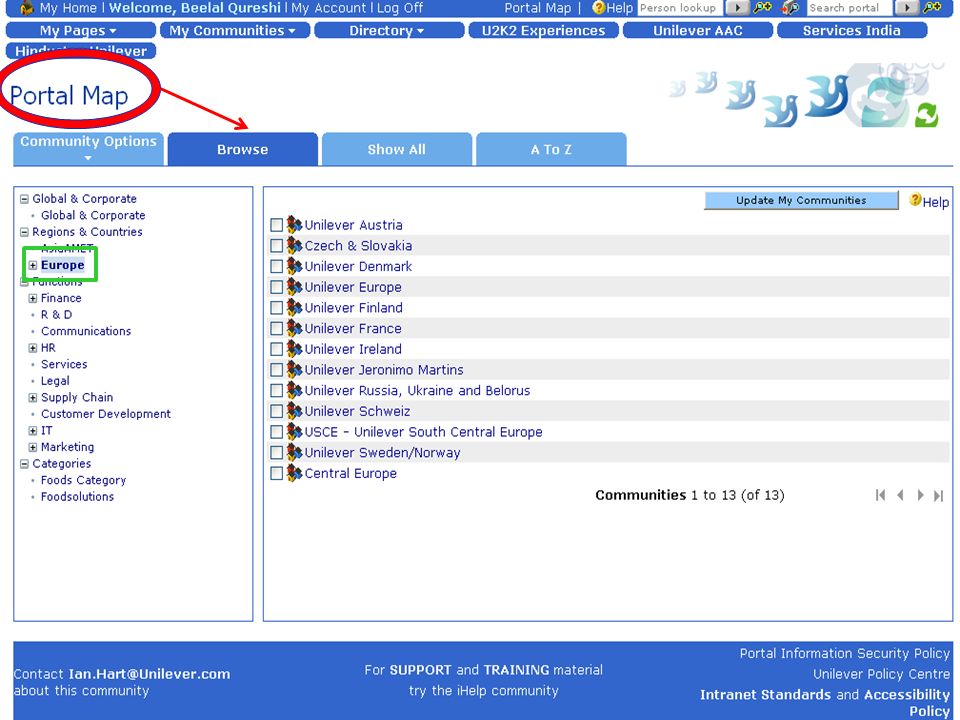The width and height of the screenshot is (960, 720).
Task: Click the community icon beside Unilever Denmark
Action: [x=294, y=266]
